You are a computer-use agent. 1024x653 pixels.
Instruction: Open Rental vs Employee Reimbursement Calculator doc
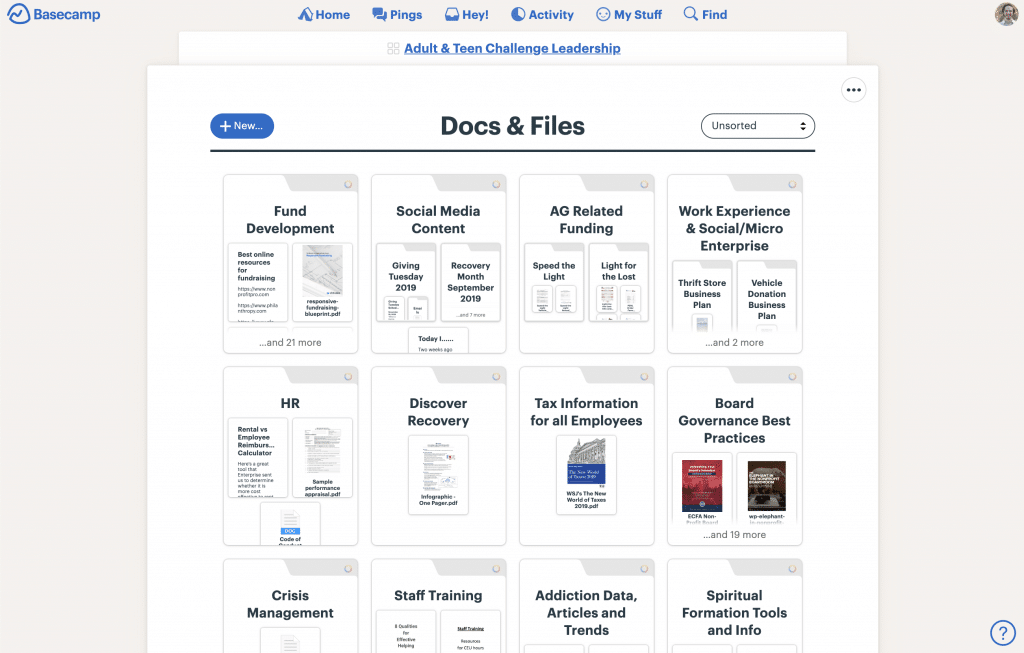click(258, 458)
